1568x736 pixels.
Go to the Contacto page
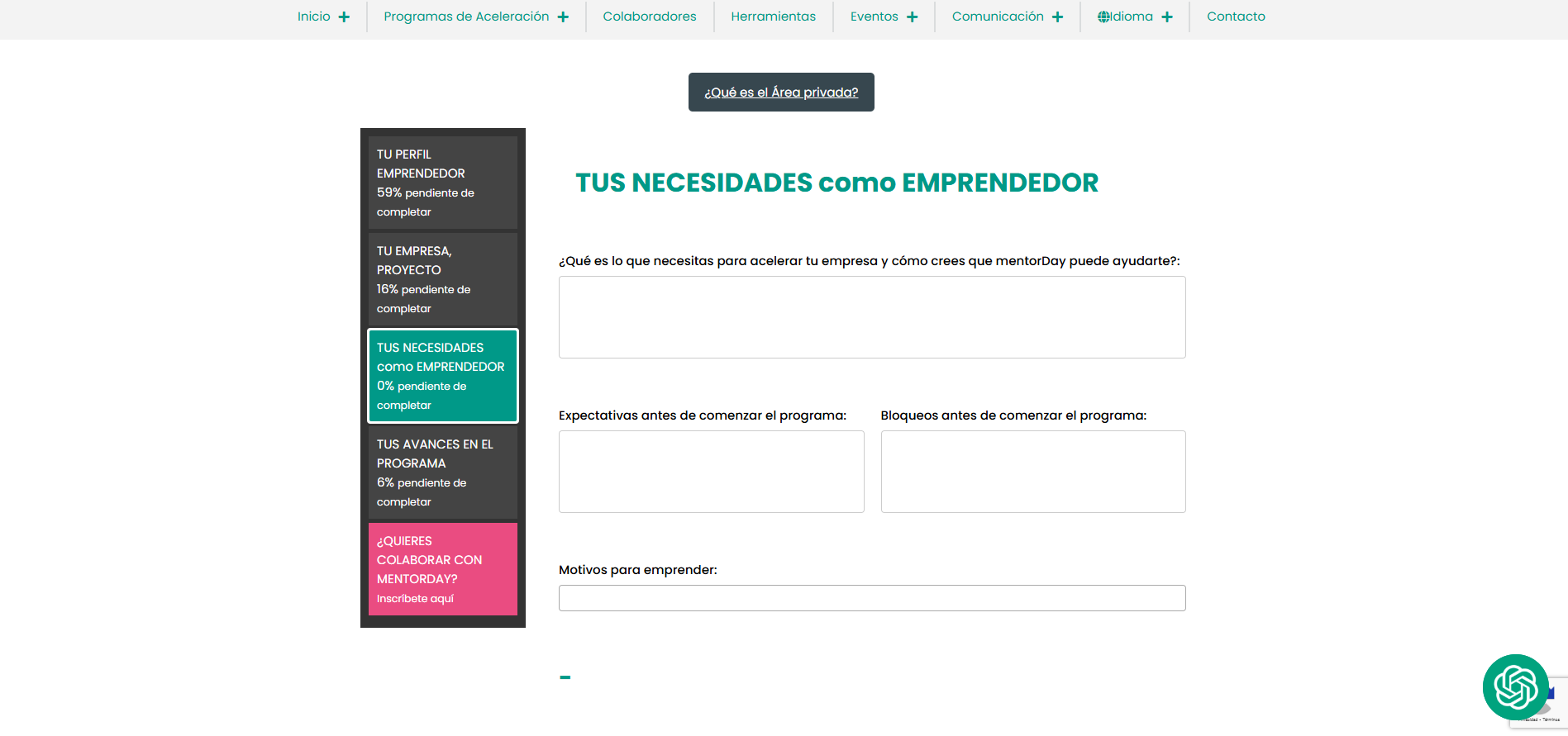[1235, 17]
